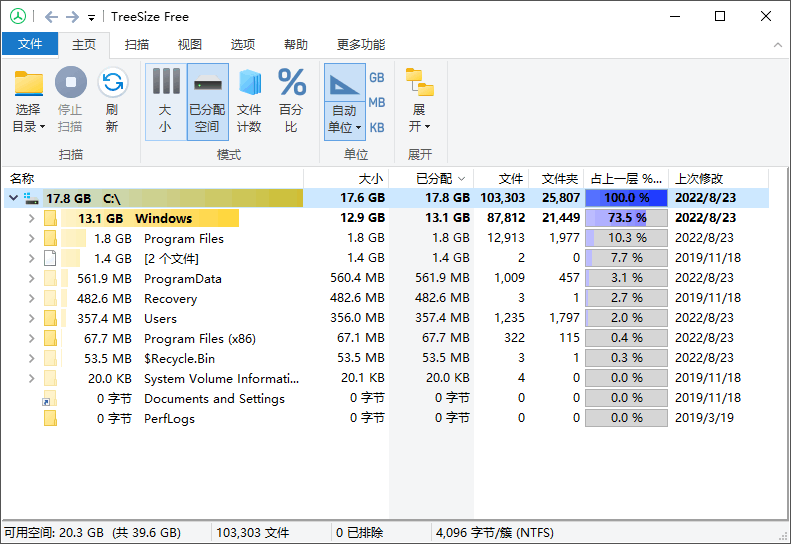Toggle 百分比 percent mode
This screenshot has height=544, width=791.
292,101
